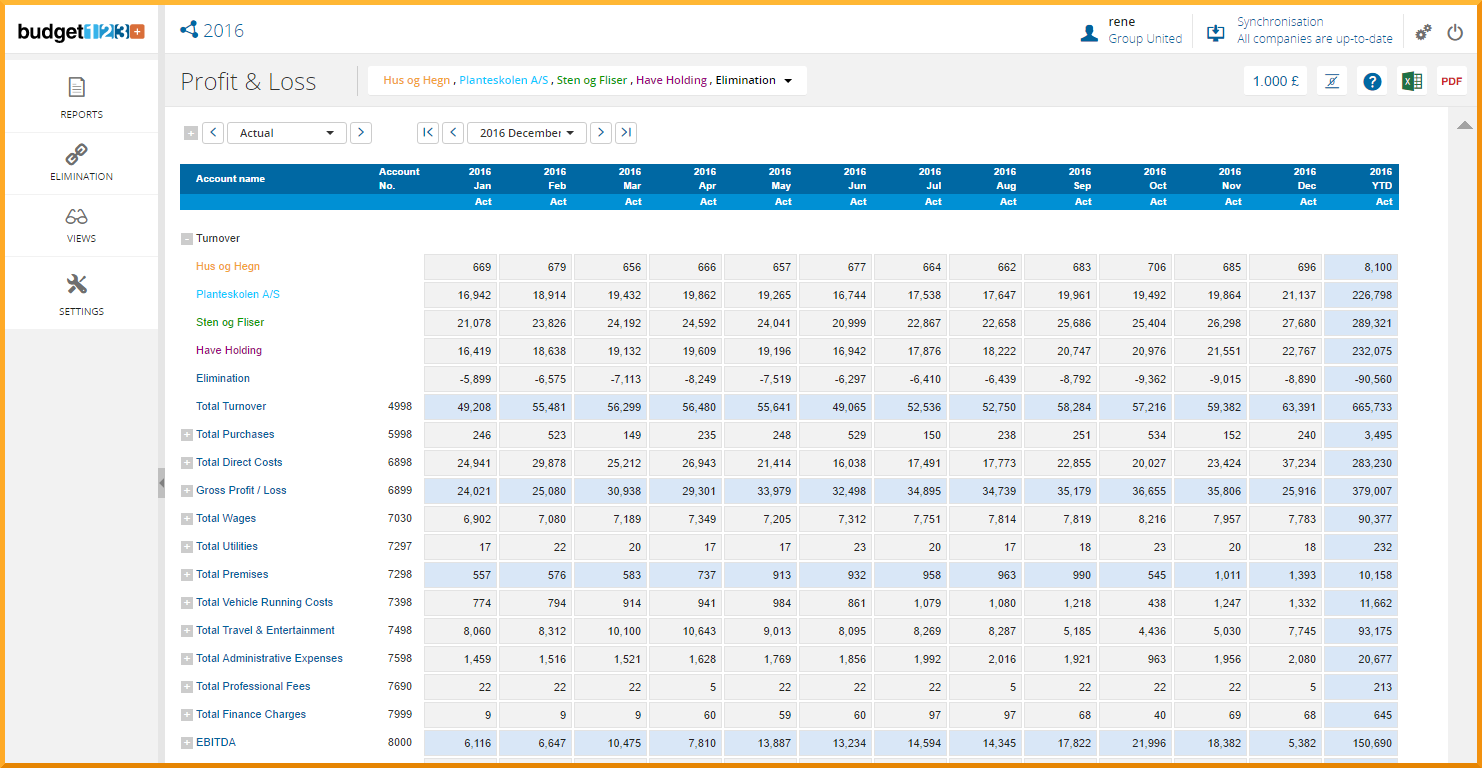Click the power logout icon

click(1455, 32)
